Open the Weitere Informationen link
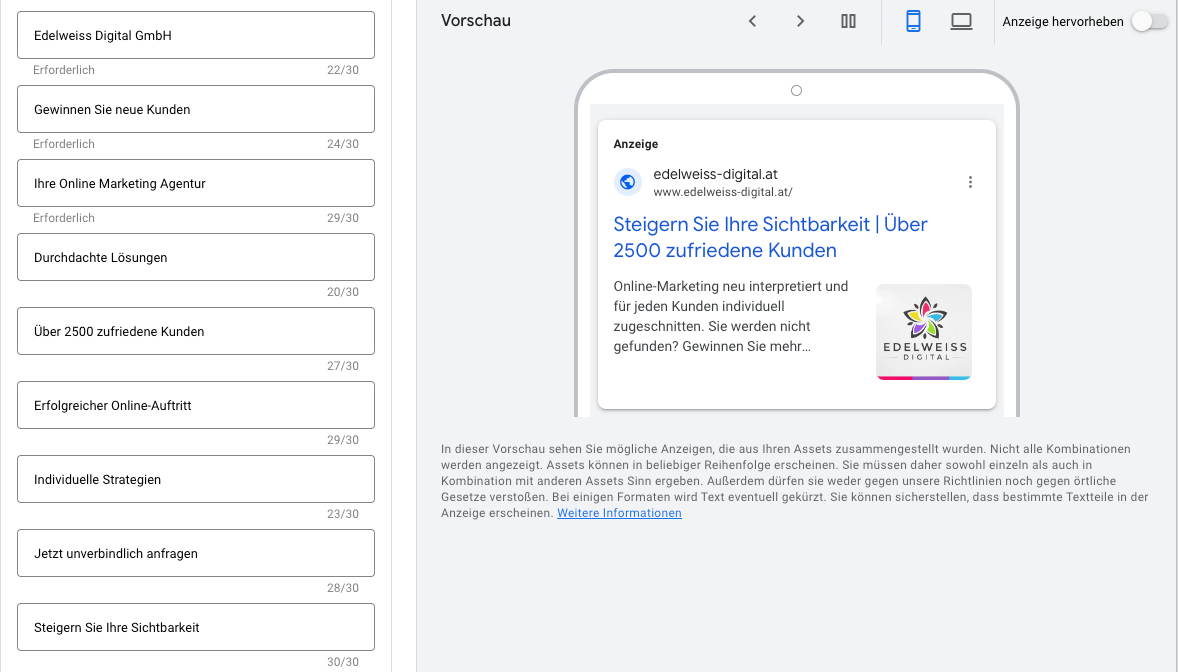Image resolution: width=1178 pixels, height=672 pixels. click(619, 513)
